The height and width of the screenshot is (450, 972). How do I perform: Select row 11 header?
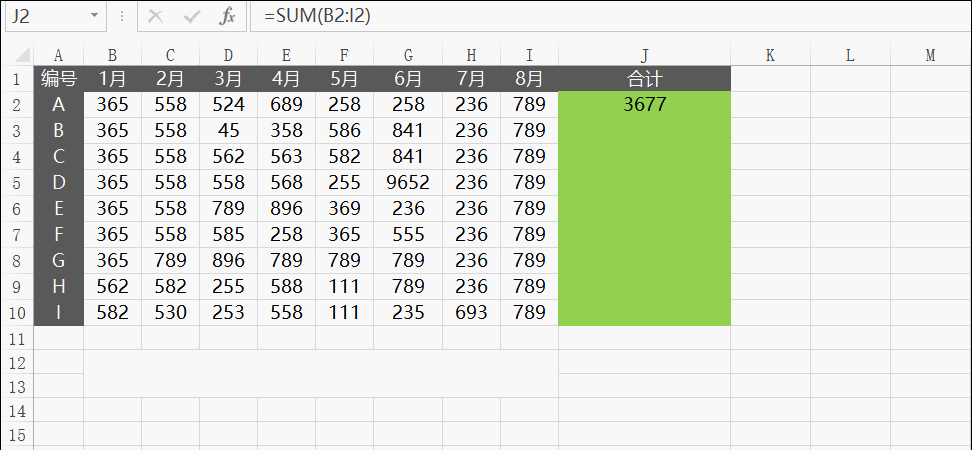17,338
